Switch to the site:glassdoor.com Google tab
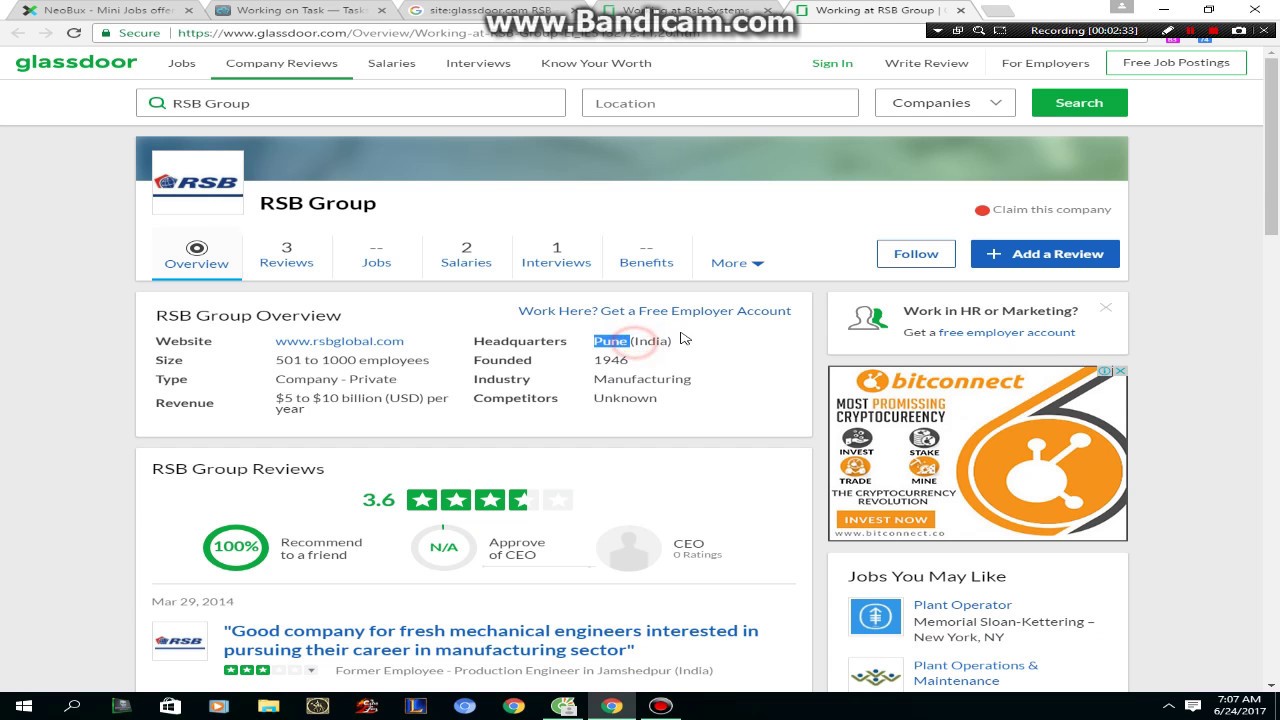Viewport: 1280px width, 720px height. [490, 10]
